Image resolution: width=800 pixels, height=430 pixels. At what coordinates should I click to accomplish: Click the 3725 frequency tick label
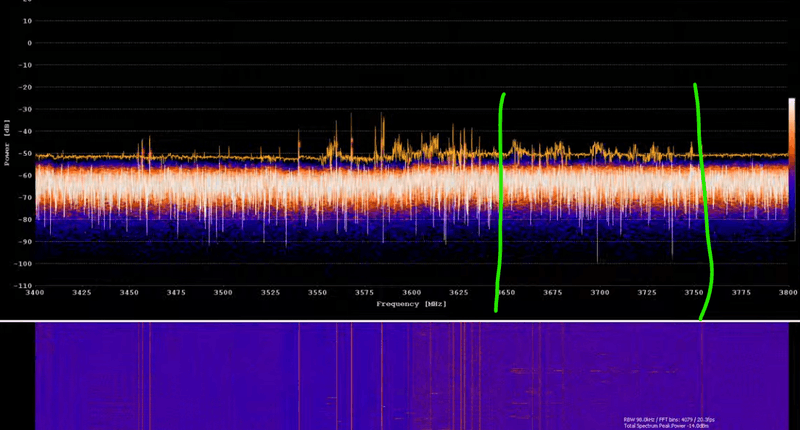click(647, 292)
